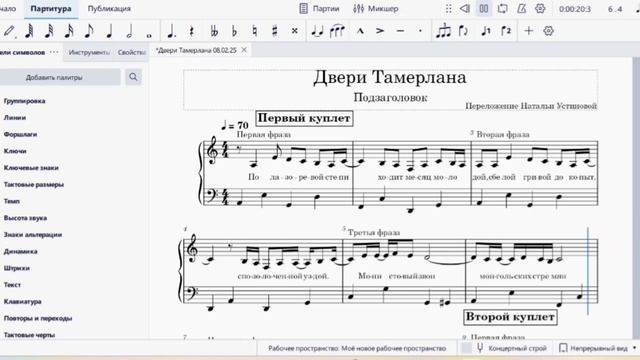Open the Микшер mixer panel
640x360 pixels.
tap(376, 9)
